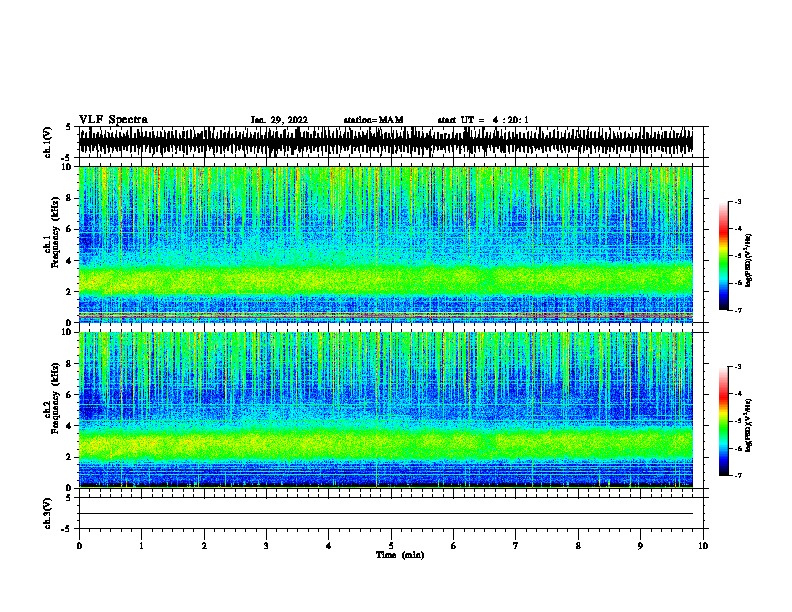Viewport: 792px width, 612px height.
Task: Click time axis tick label "0"
Action: coord(79,546)
